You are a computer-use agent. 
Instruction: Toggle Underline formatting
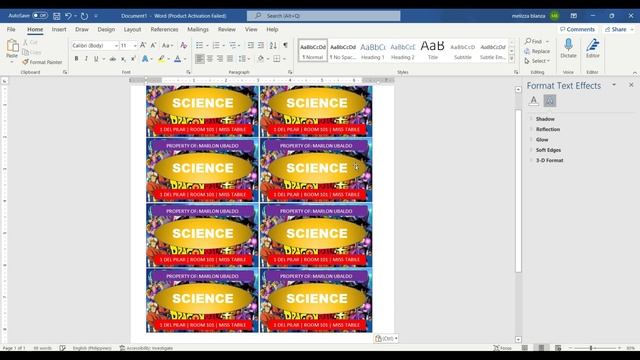(96, 59)
